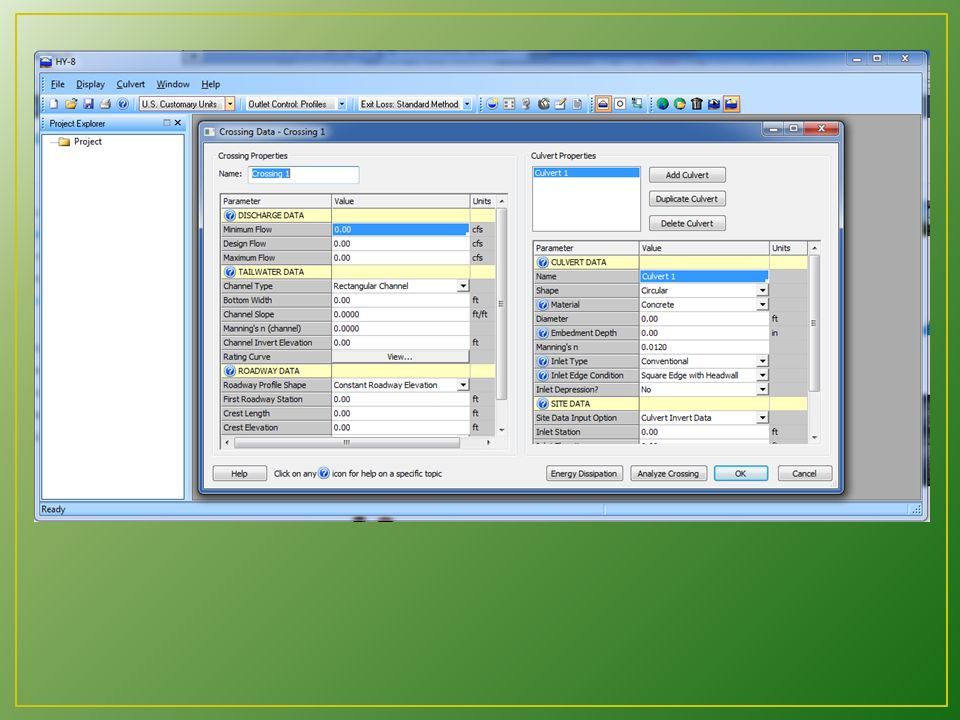960x720 pixels.
Task: Expand the culvert Shape dropdown
Action: 762,291
